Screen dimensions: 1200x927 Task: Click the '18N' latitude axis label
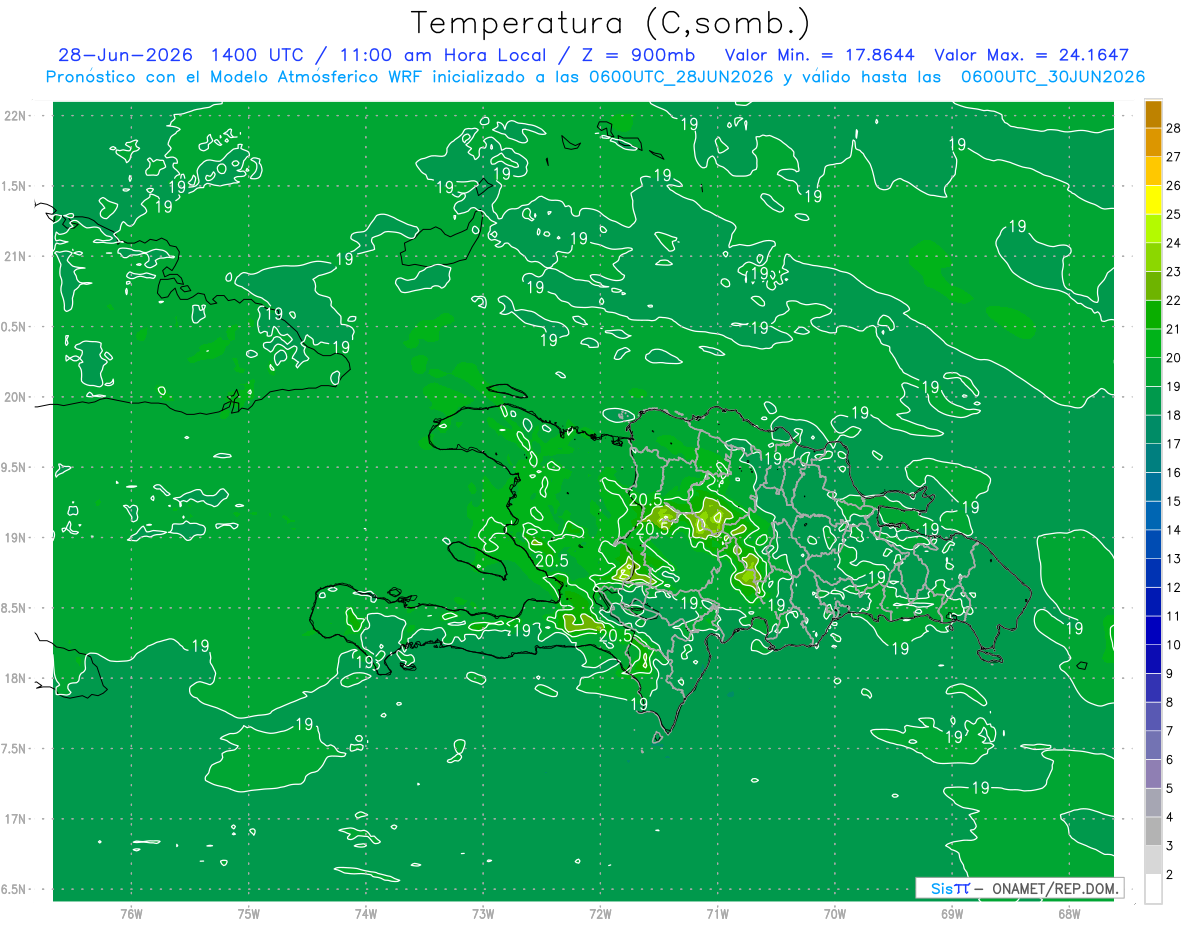(x=15, y=678)
